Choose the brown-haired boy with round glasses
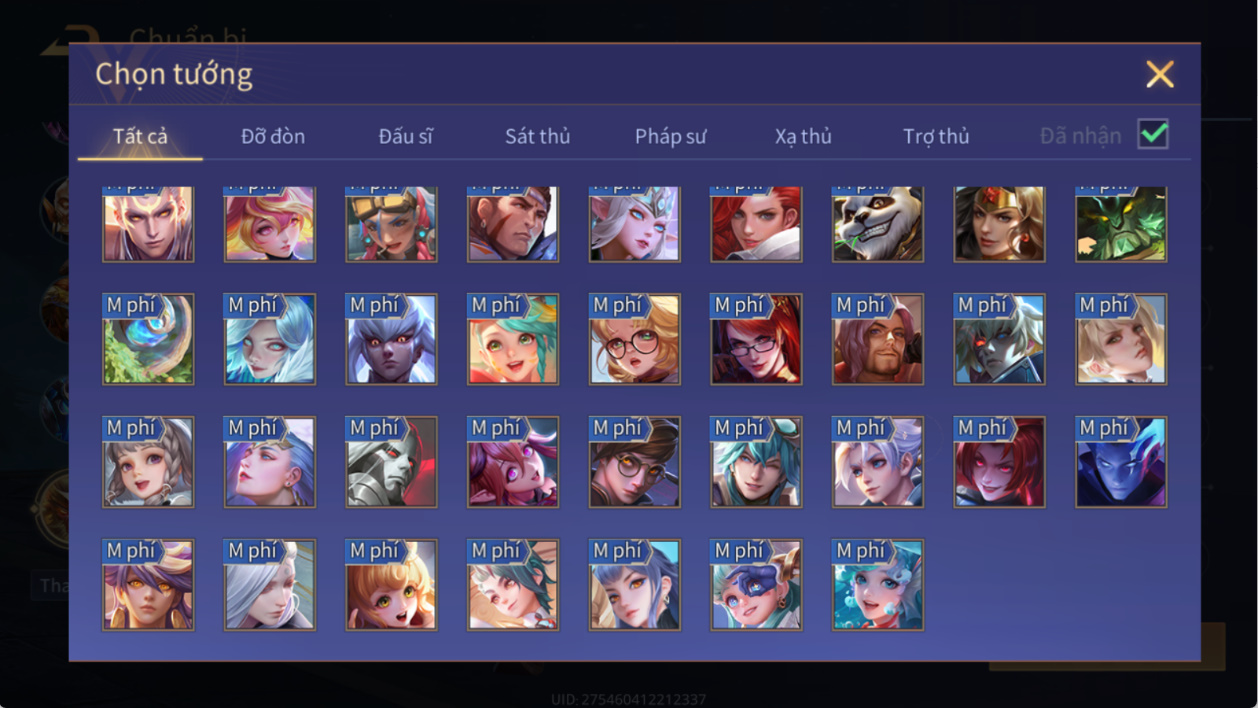This screenshot has height=708, width=1258. pos(635,462)
